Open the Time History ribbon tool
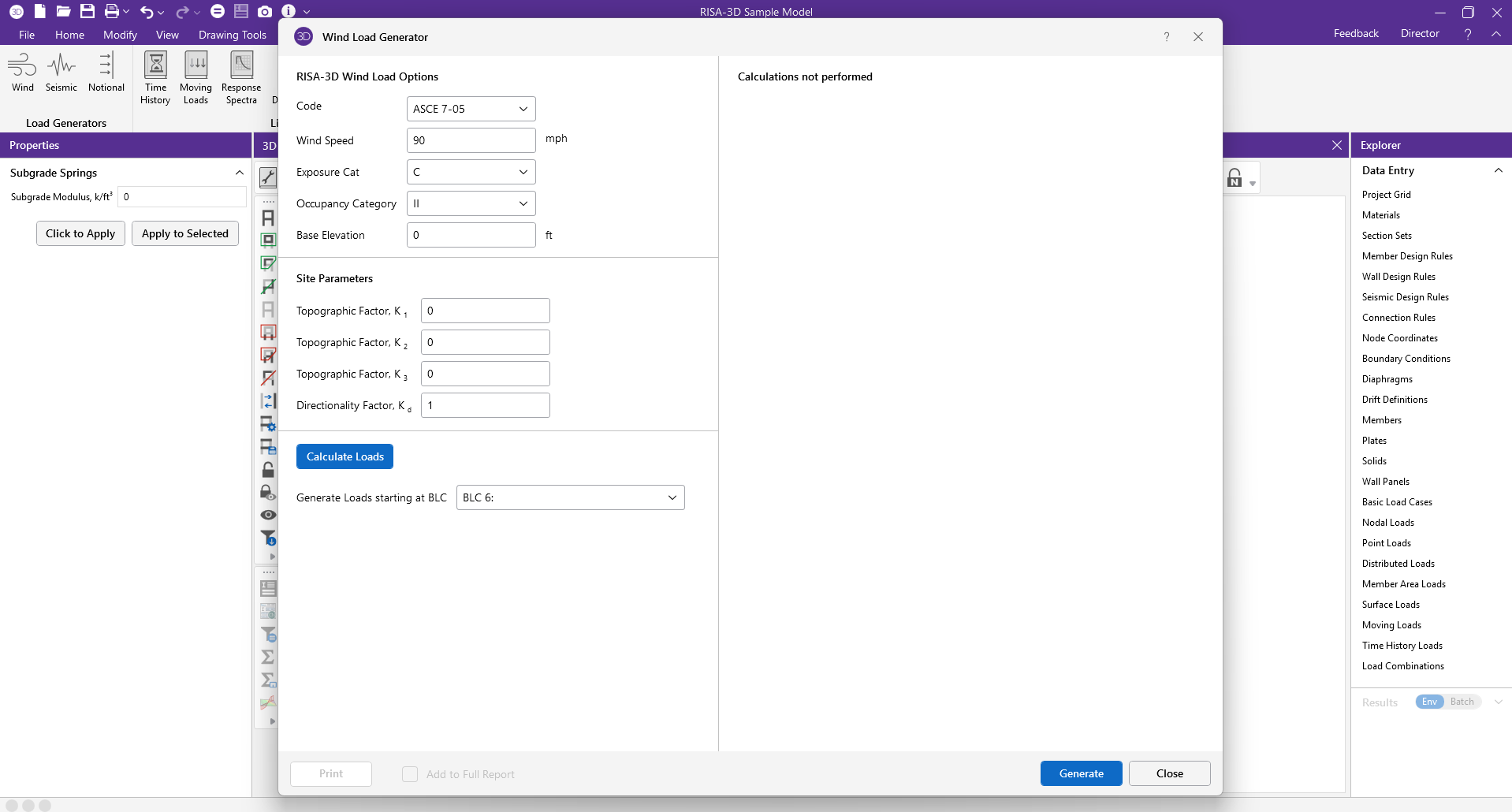The height and width of the screenshot is (812, 1512). click(x=155, y=77)
